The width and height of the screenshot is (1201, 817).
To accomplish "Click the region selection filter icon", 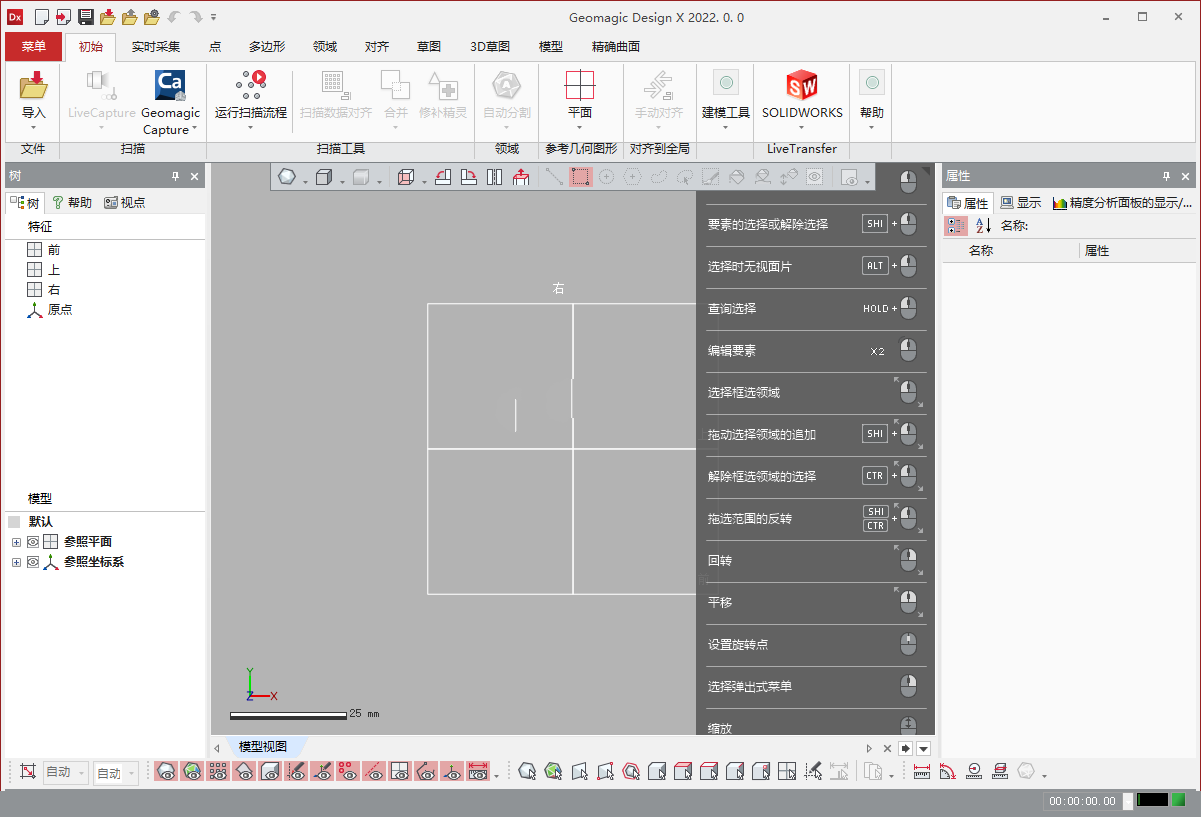I will coord(553,772).
